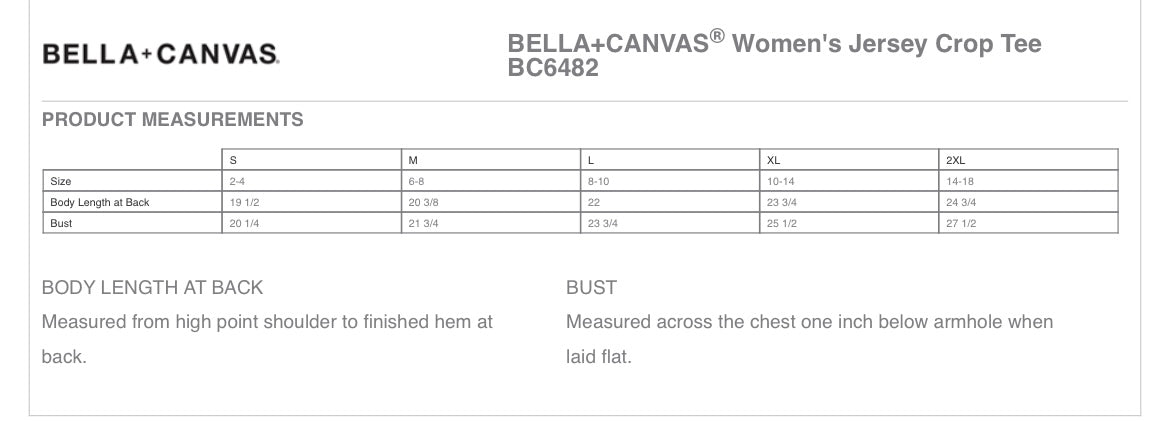Select the 2XL column header
Screen dimensions: 1170x421
point(1028,160)
